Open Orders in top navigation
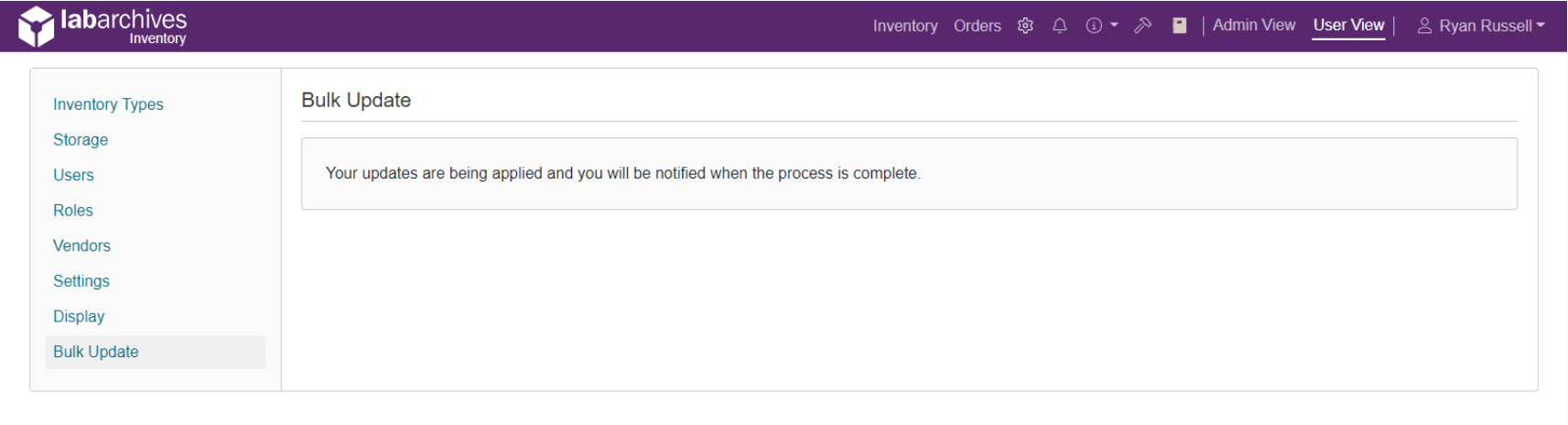 click(x=977, y=26)
